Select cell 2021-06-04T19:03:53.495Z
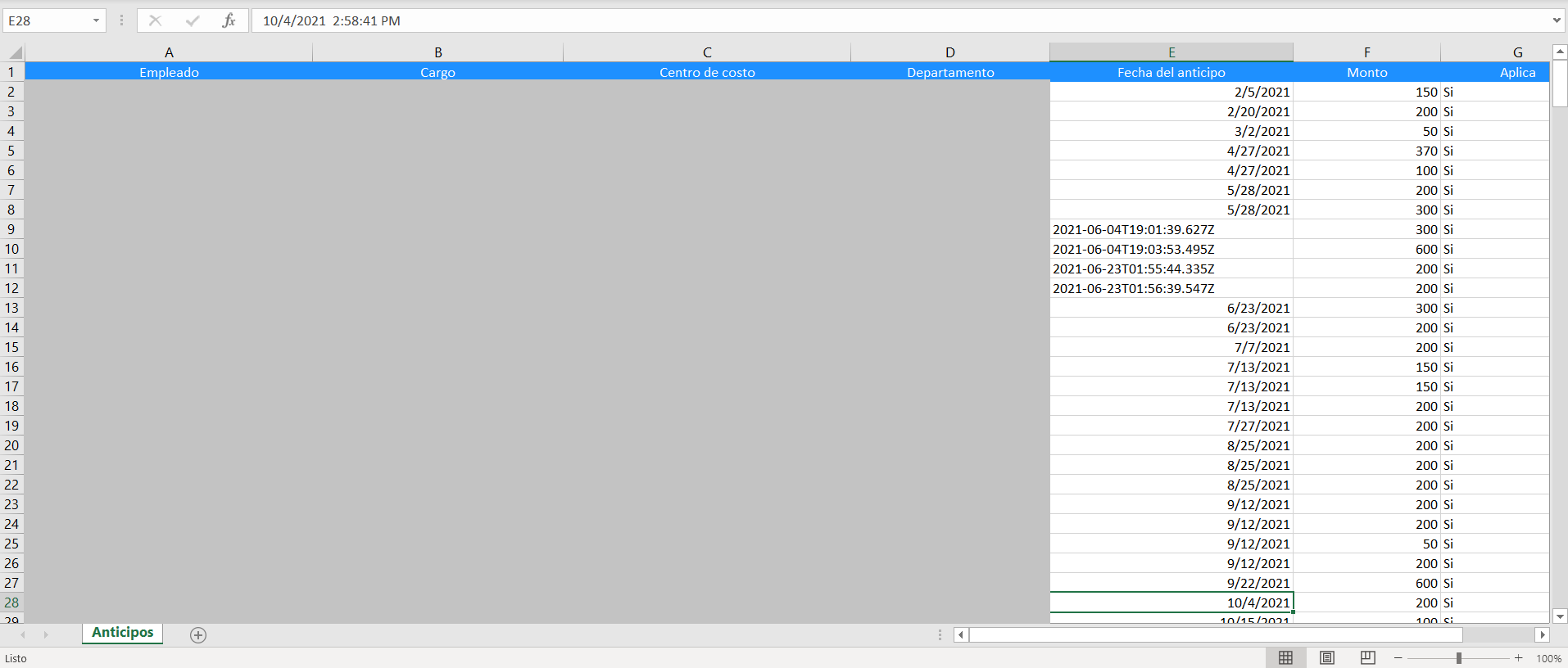The width and height of the screenshot is (1568, 668). point(1171,249)
